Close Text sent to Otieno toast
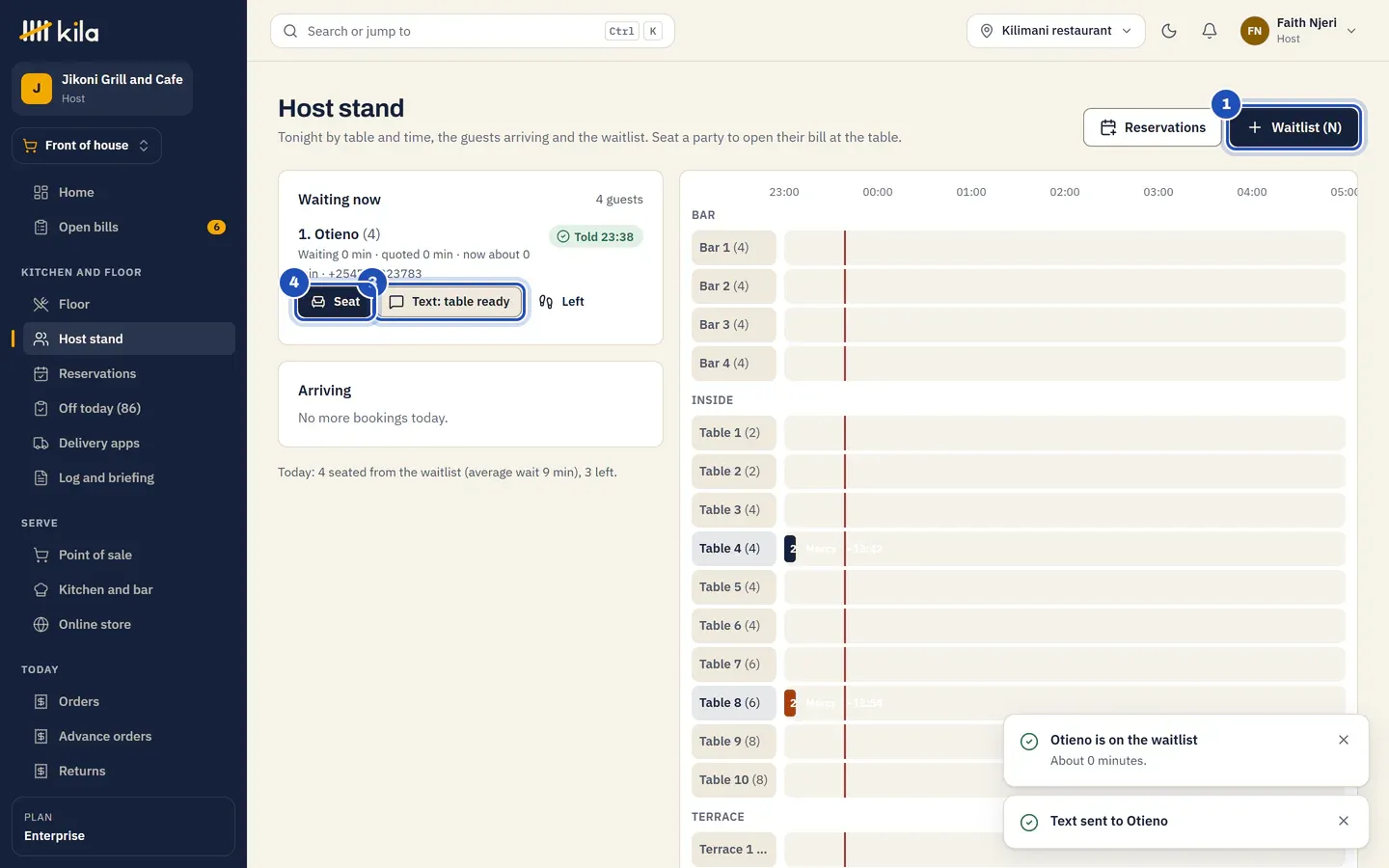Image resolution: width=1389 pixels, height=868 pixels. coord(1344,821)
